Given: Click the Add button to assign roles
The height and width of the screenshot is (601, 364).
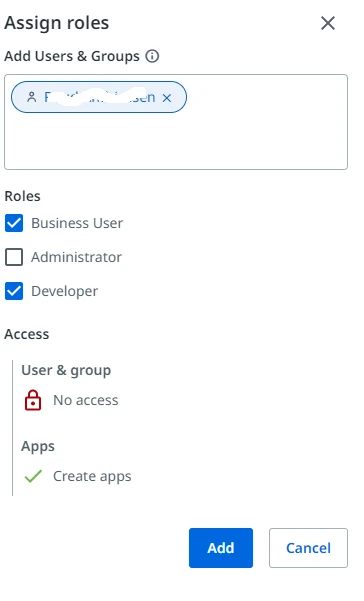Looking at the screenshot, I should coord(221,548).
